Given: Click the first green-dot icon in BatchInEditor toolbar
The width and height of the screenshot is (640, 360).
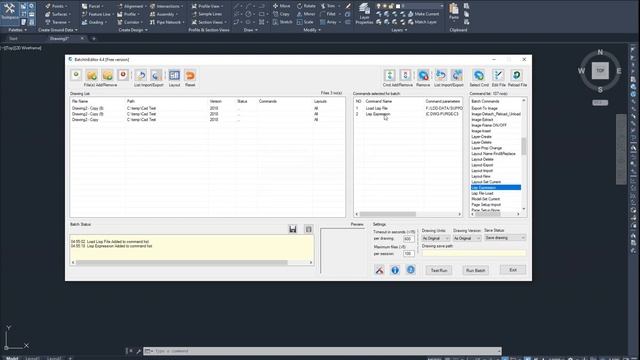Looking at the screenshot, I should [x=76, y=75].
